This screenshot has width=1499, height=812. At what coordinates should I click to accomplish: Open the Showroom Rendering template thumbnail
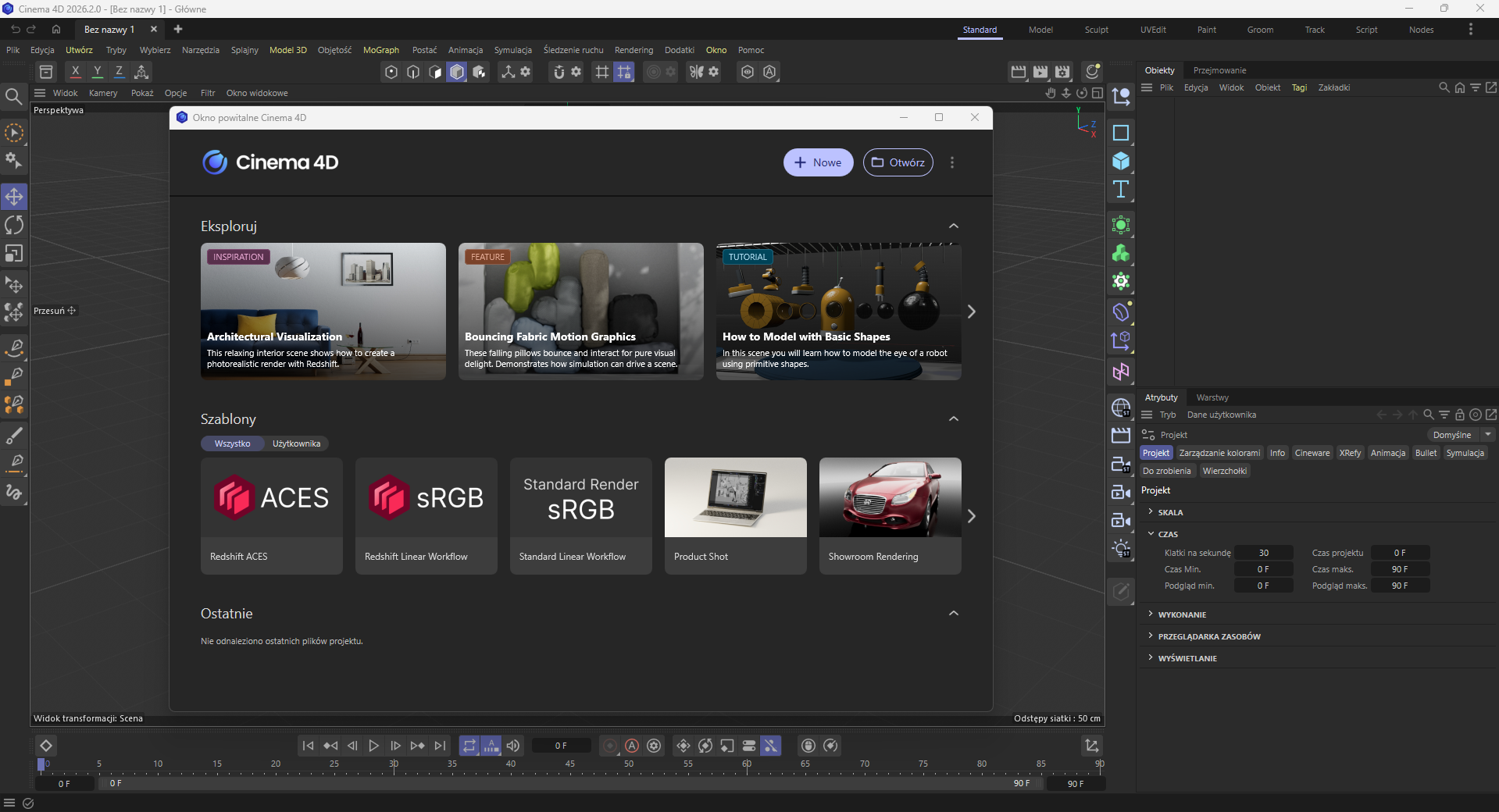tap(890, 497)
